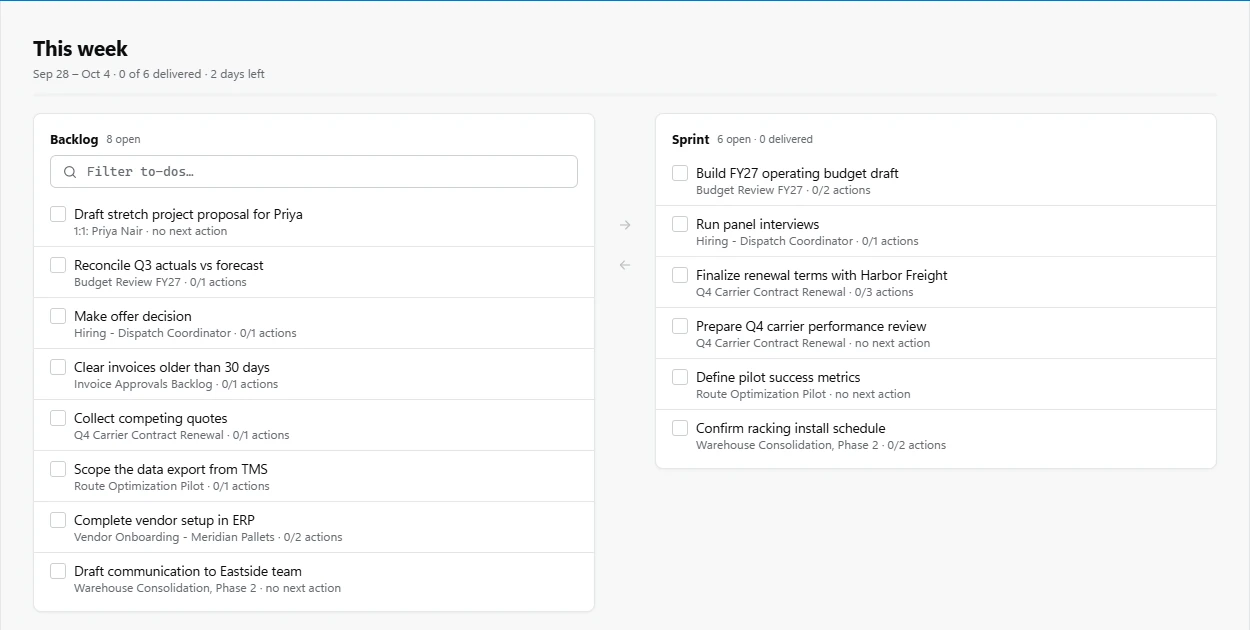This screenshot has width=1250, height=630.
Task: Click the 8 open count beside Backlog
Action: (123, 139)
